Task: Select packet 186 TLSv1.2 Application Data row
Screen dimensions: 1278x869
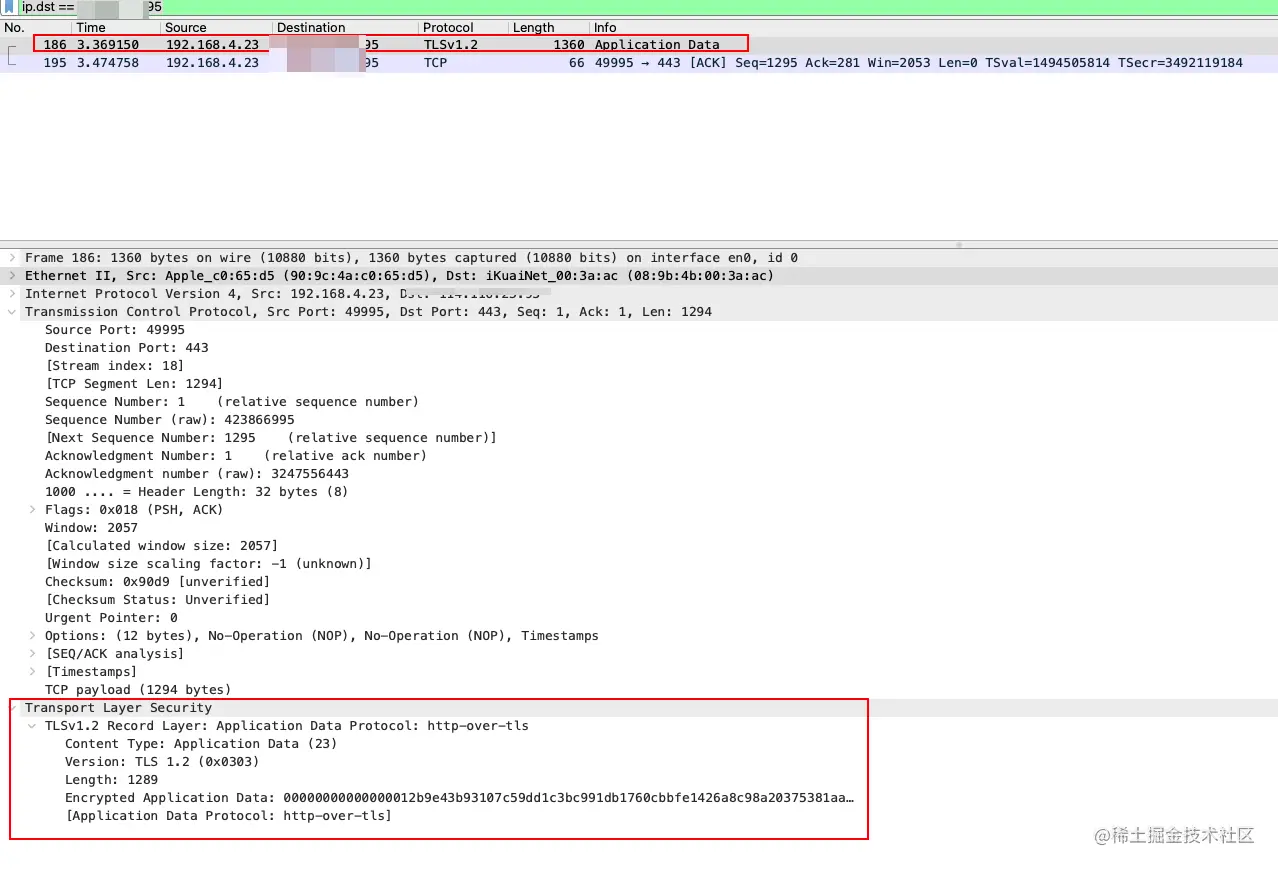Action: click(x=639, y=45)
